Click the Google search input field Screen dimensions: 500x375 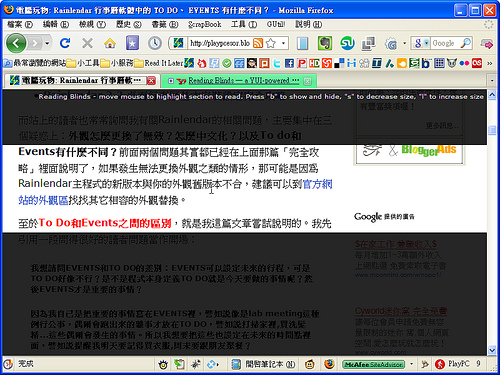(445, 43)
